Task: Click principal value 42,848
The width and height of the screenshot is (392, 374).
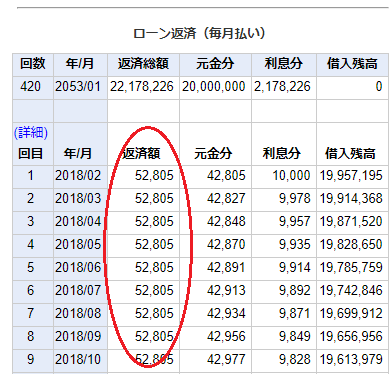Action: point(226,222)
